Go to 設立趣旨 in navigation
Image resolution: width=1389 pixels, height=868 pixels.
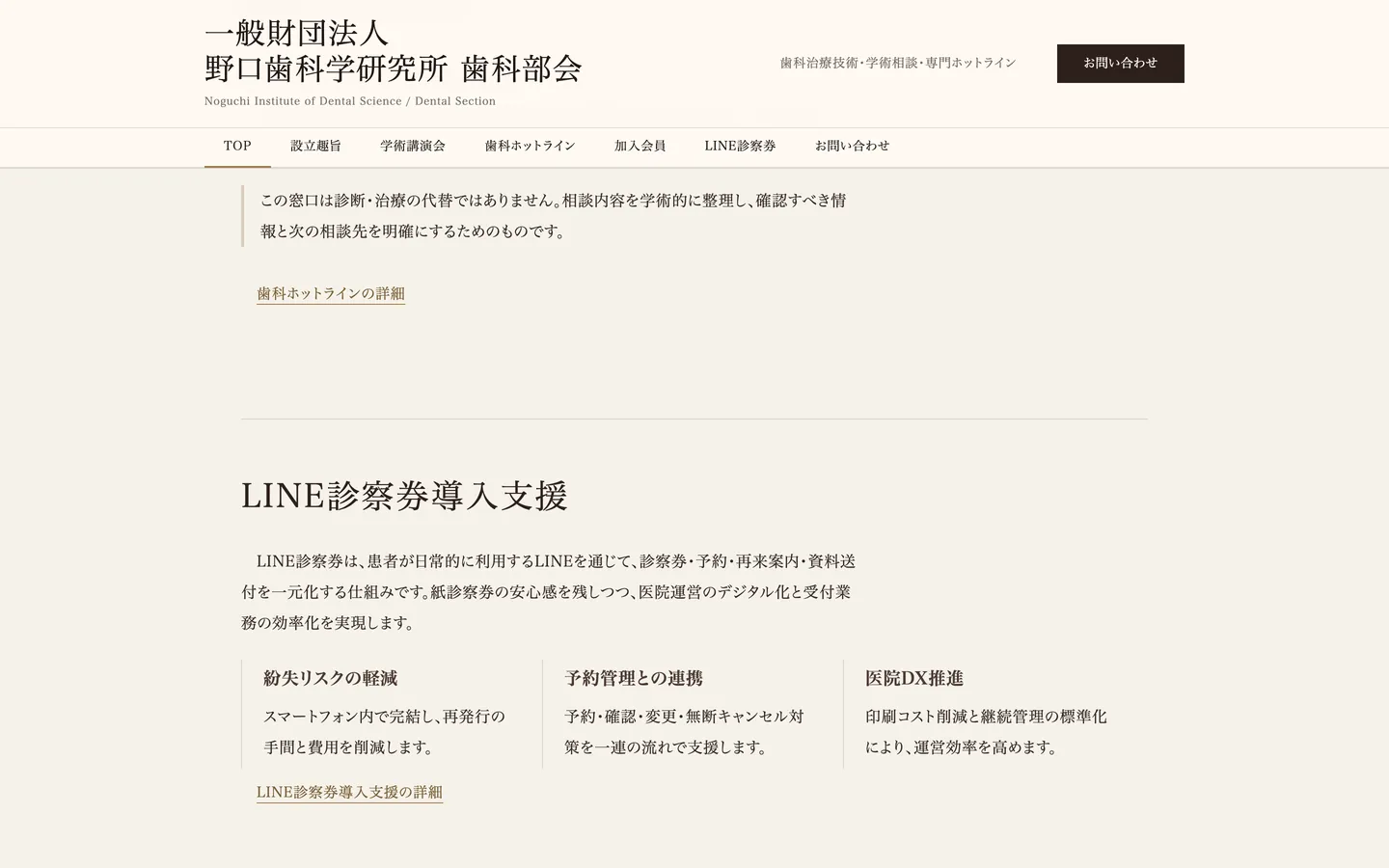point(315,147)
